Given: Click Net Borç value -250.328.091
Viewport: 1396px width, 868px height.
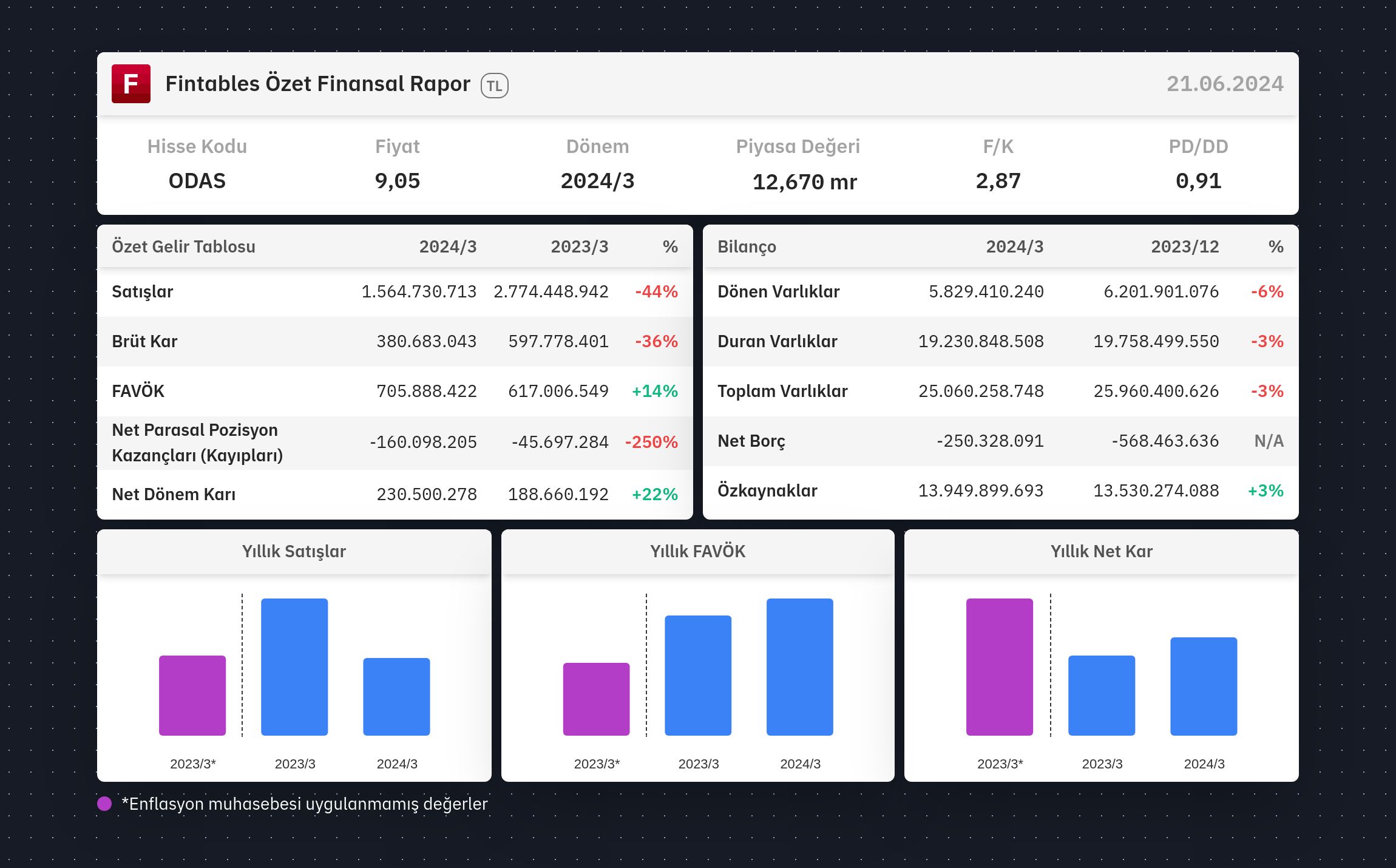Looking at the screenshot, I should coord(990,441).
